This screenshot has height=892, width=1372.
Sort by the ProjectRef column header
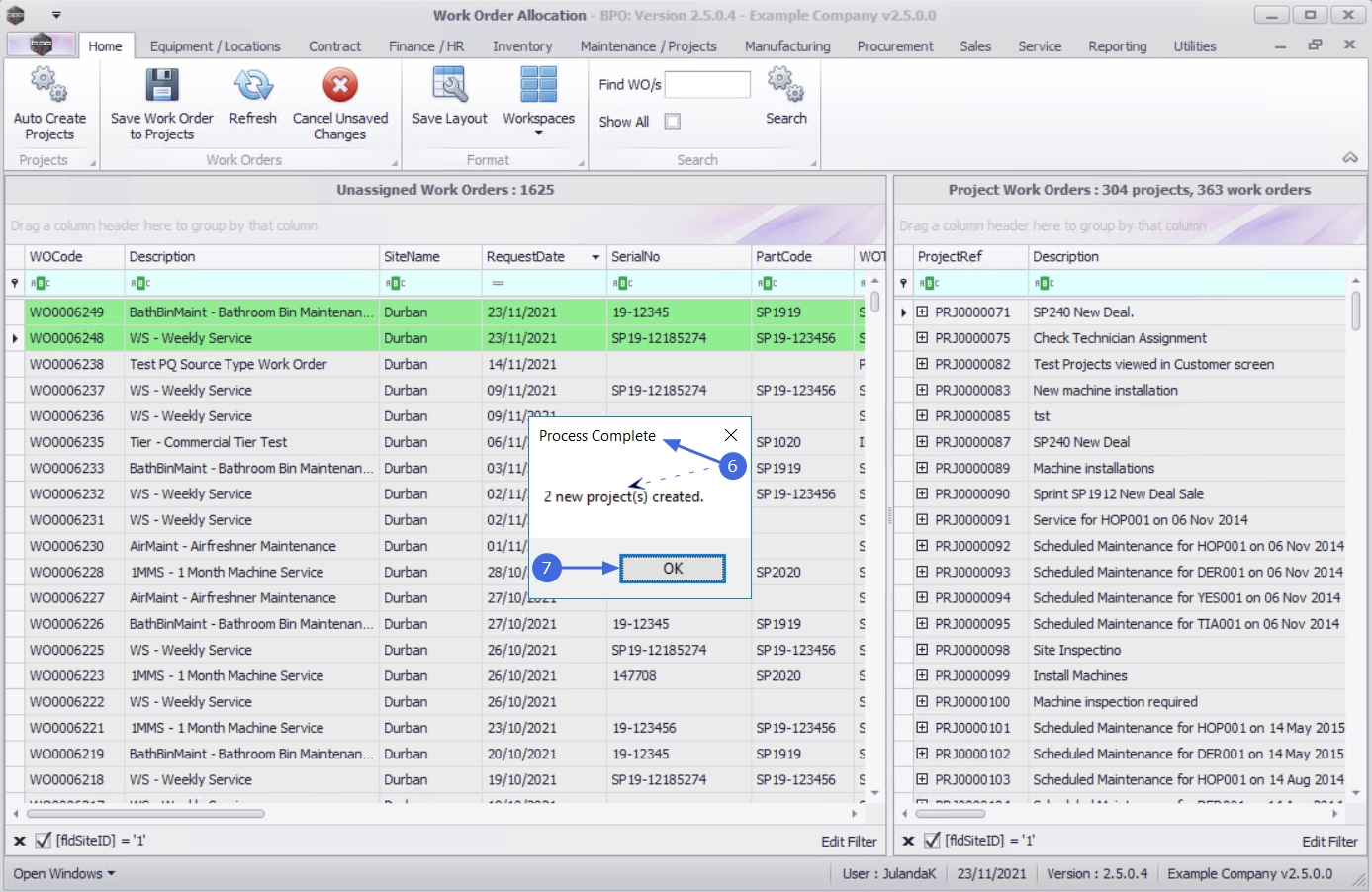coord(970,256)
